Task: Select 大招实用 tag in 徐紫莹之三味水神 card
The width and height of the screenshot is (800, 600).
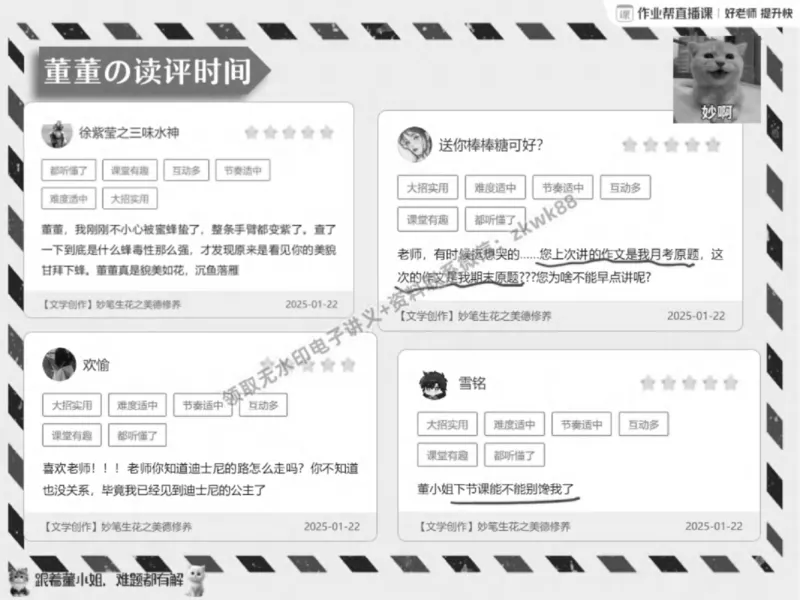Action: click(130, 198)
